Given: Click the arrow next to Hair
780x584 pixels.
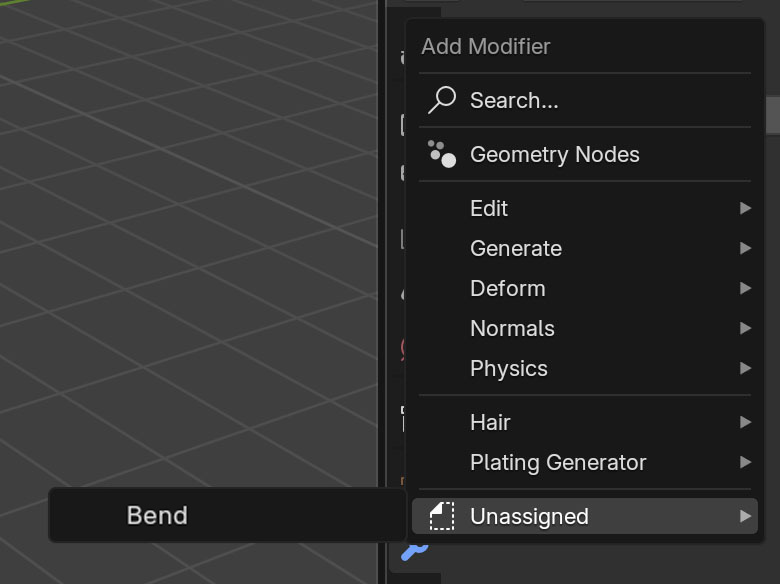Looking at the screenshot, I should point(745,422).
